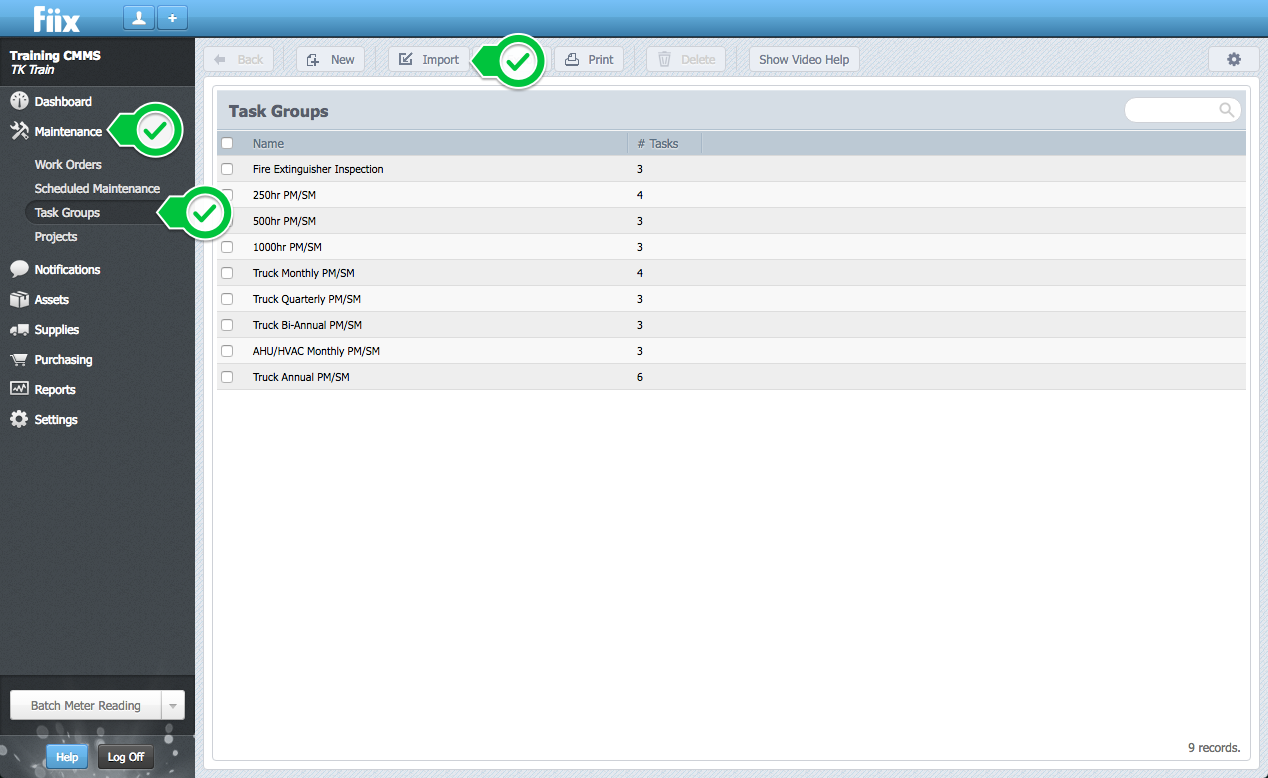Click task count 4 for Truck Monthly
This screenshot has height=778, width=1268.
[640, 273]
